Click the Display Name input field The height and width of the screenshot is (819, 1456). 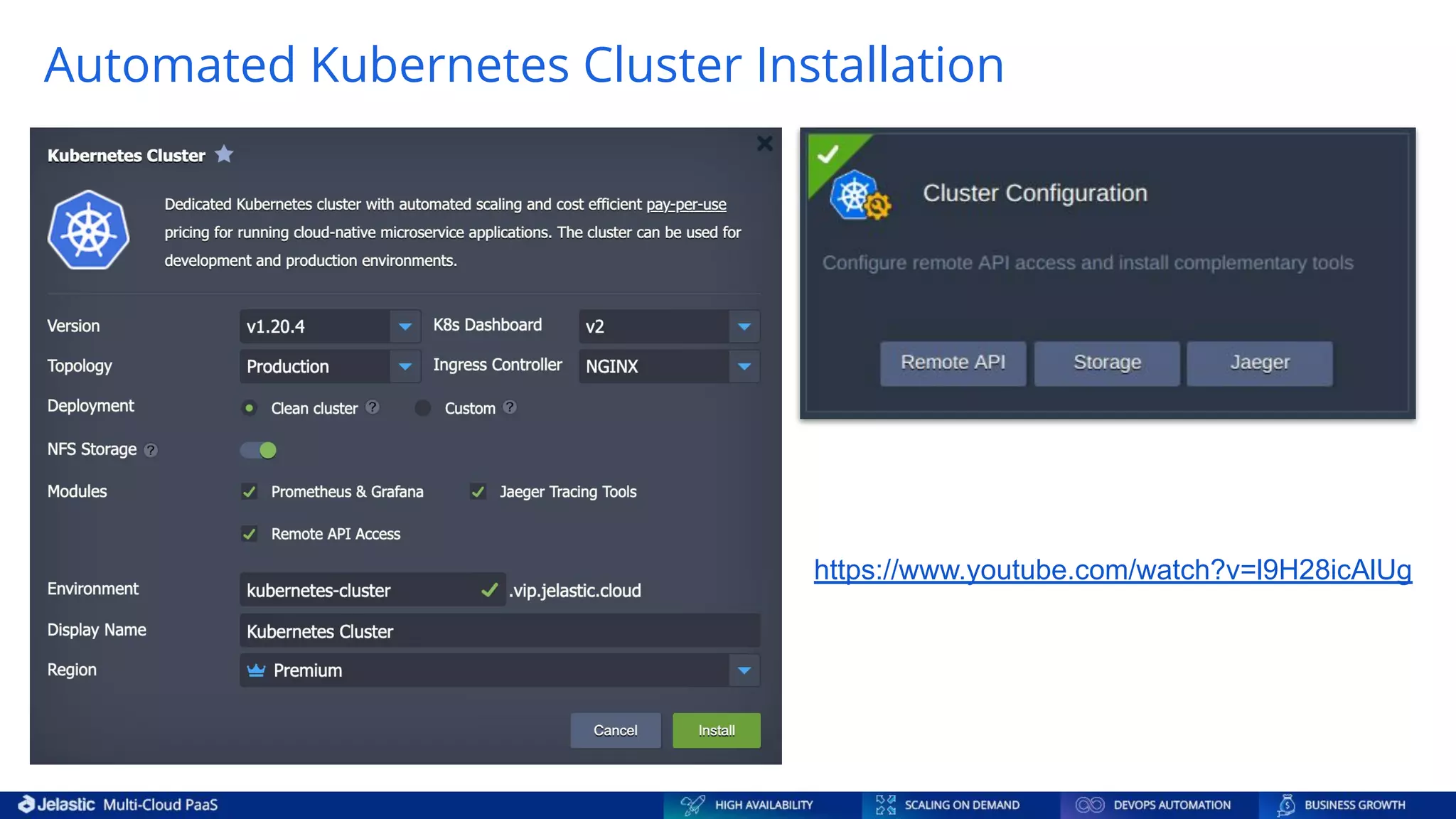500,631
